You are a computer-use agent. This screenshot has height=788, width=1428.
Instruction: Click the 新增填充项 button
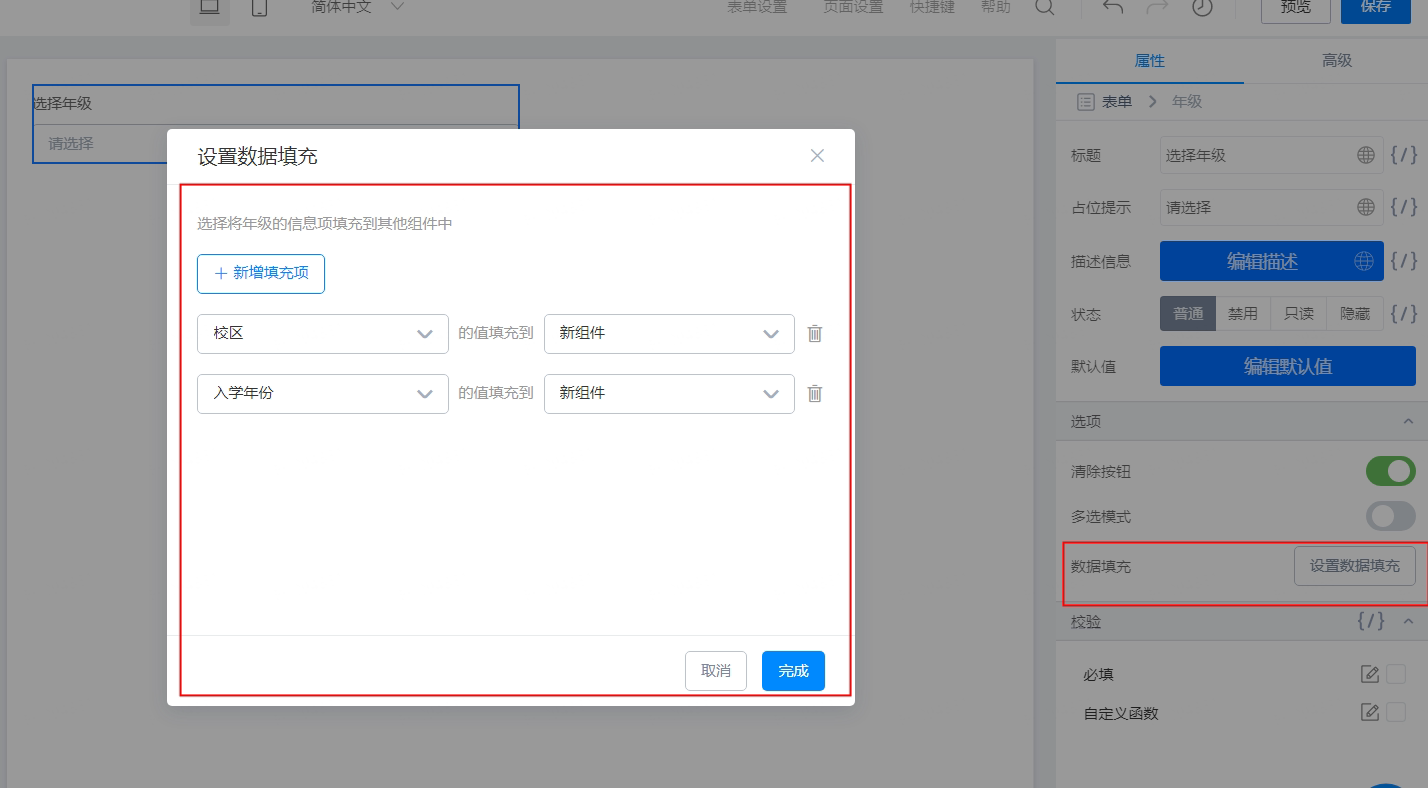(x=261, y=273)
